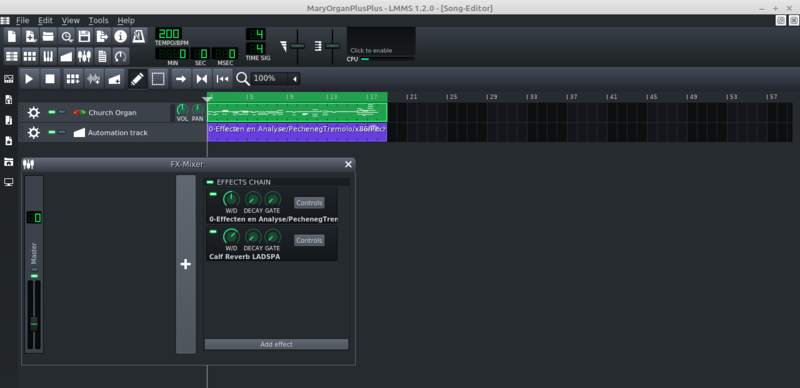800x388 pixels.
Task: Open the My Presets sidebar tab
Action: pyautogui.click(x=8, y=140)
